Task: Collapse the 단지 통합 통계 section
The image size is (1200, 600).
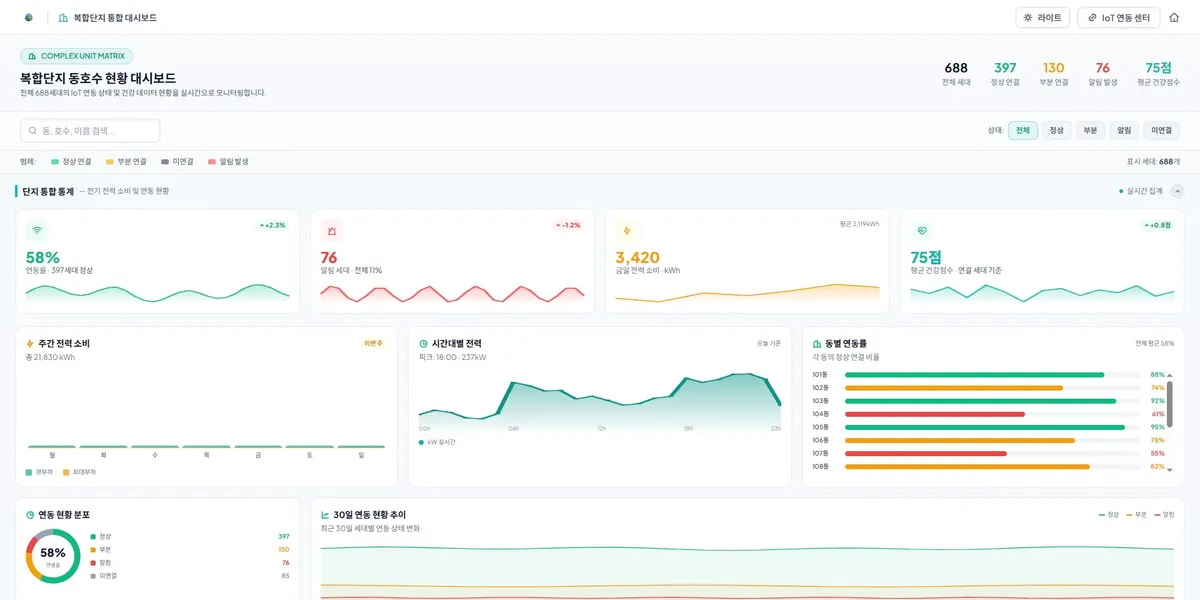Action: click(1177, 191)
